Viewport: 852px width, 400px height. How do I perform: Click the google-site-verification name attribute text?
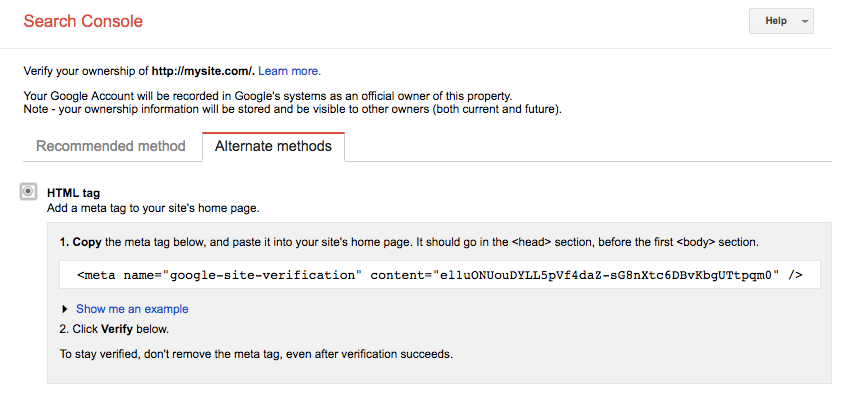pyautogui.click(x=261, y=274)
